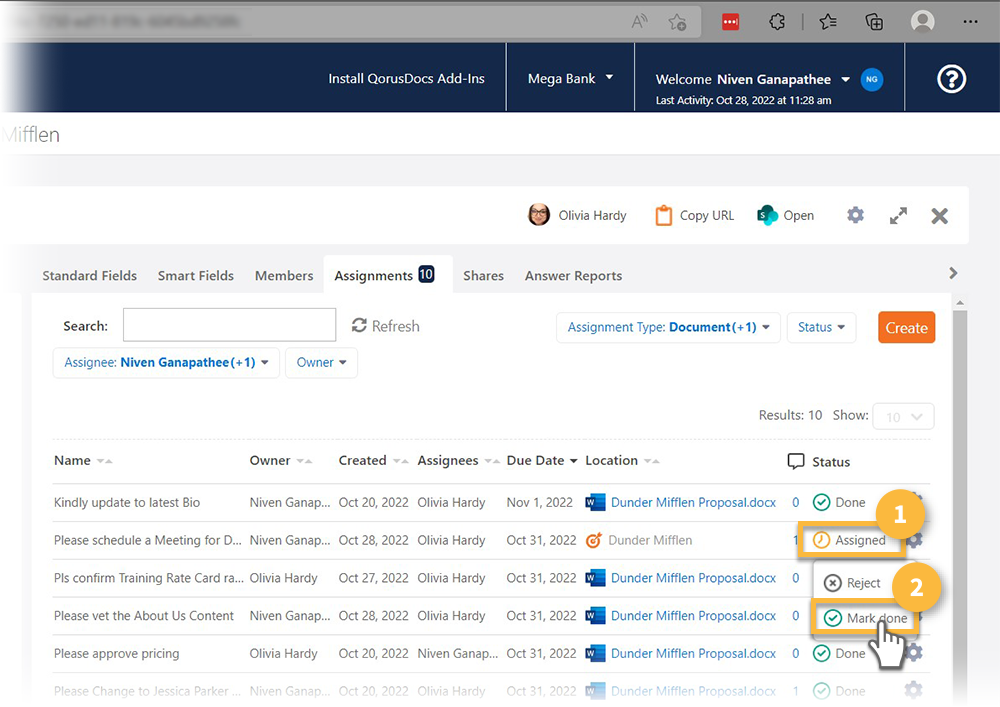Click the comments column speech bubble icon
The height and width of the screenshot is (707, 1000).
point(796,461)
